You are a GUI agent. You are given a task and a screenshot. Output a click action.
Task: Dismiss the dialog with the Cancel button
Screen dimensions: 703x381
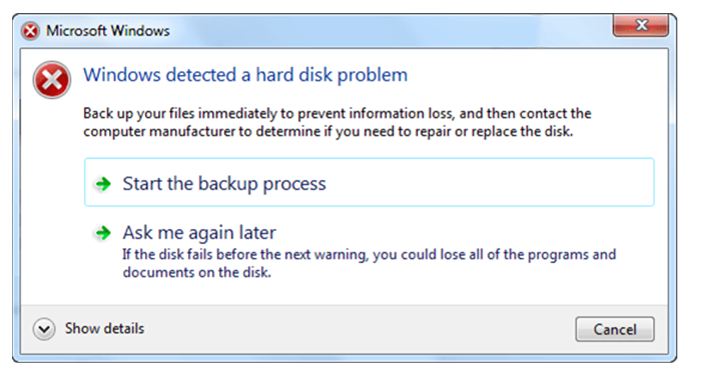click(615, 329)
